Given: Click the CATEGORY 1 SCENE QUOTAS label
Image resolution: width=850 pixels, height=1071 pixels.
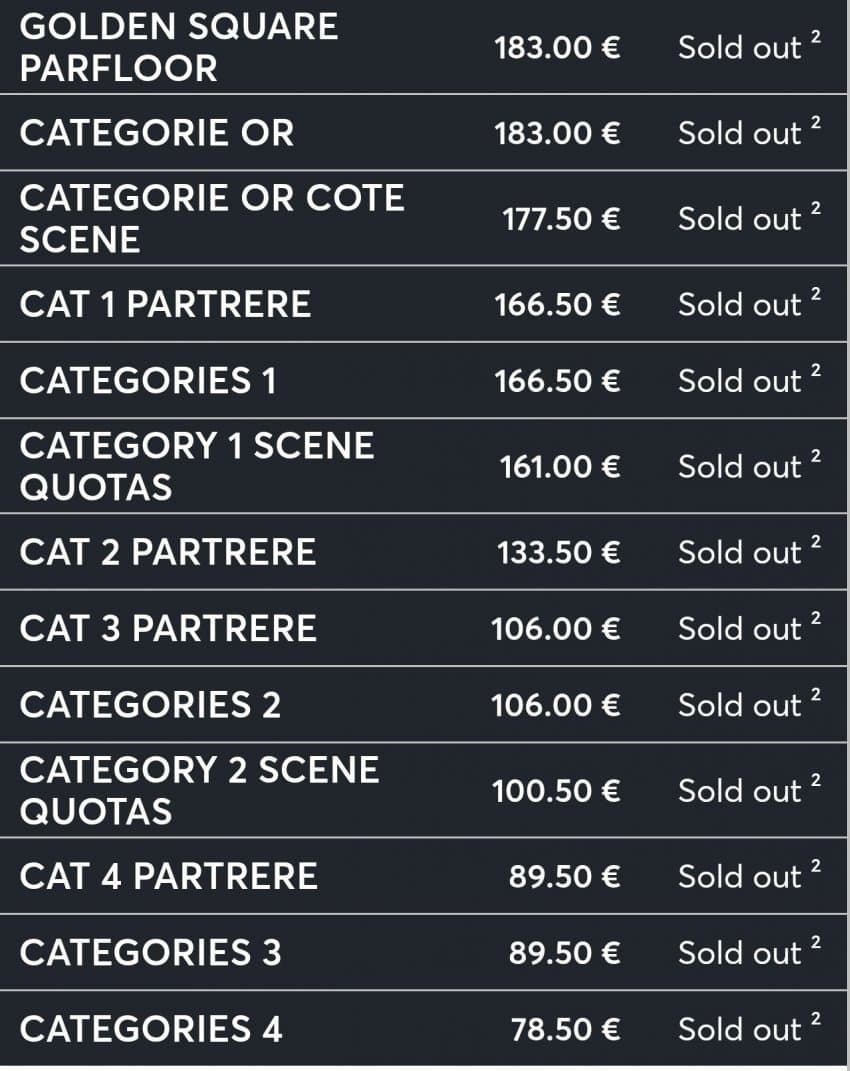Looking at the screenshot, I should click(197, 466).
